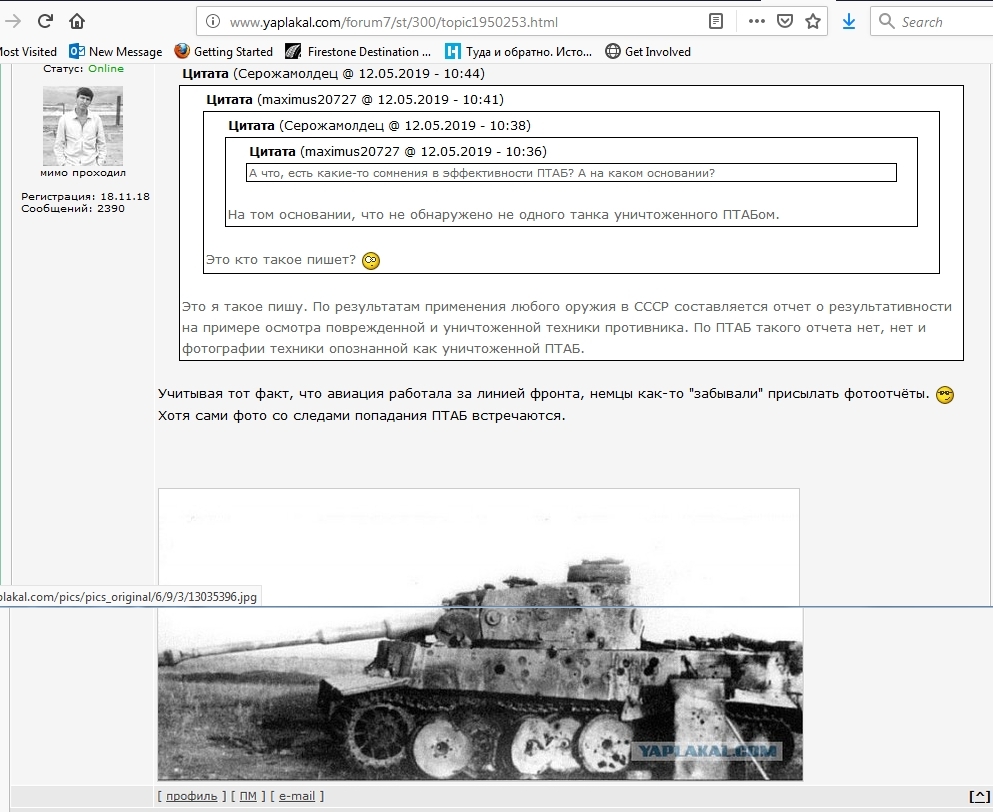The width and height of the screenshot is (993, 812).
Task: Click quote header Серожамолдец 12.05.2019 - 10:38
Action: tap(379, 125)
